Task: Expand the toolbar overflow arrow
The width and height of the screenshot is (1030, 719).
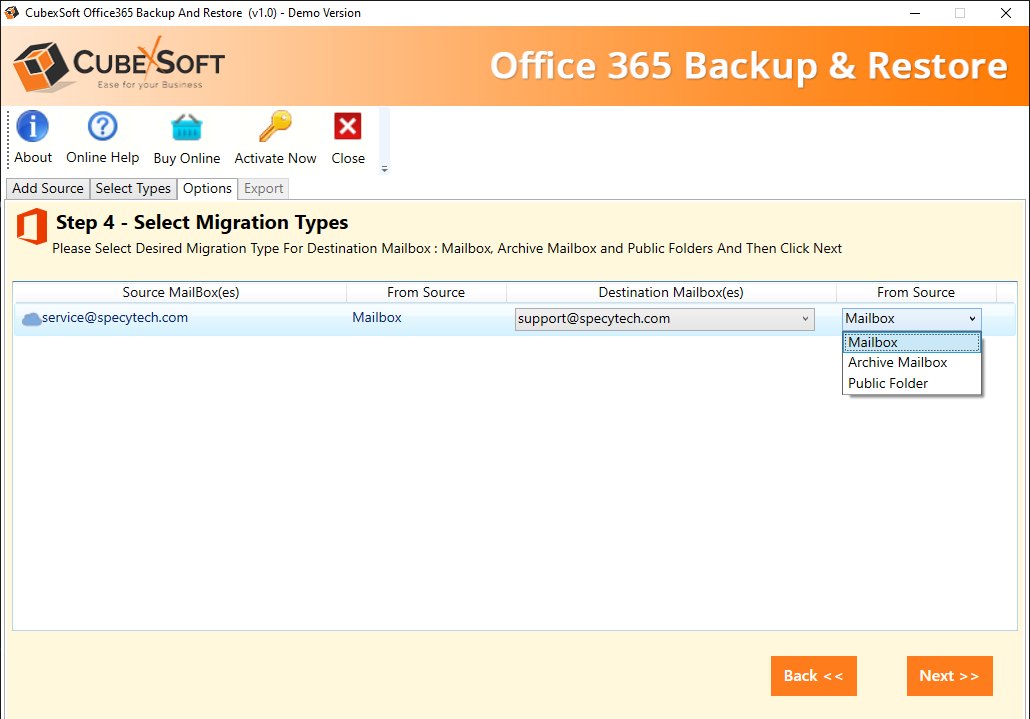Action: tap(385, 169)
